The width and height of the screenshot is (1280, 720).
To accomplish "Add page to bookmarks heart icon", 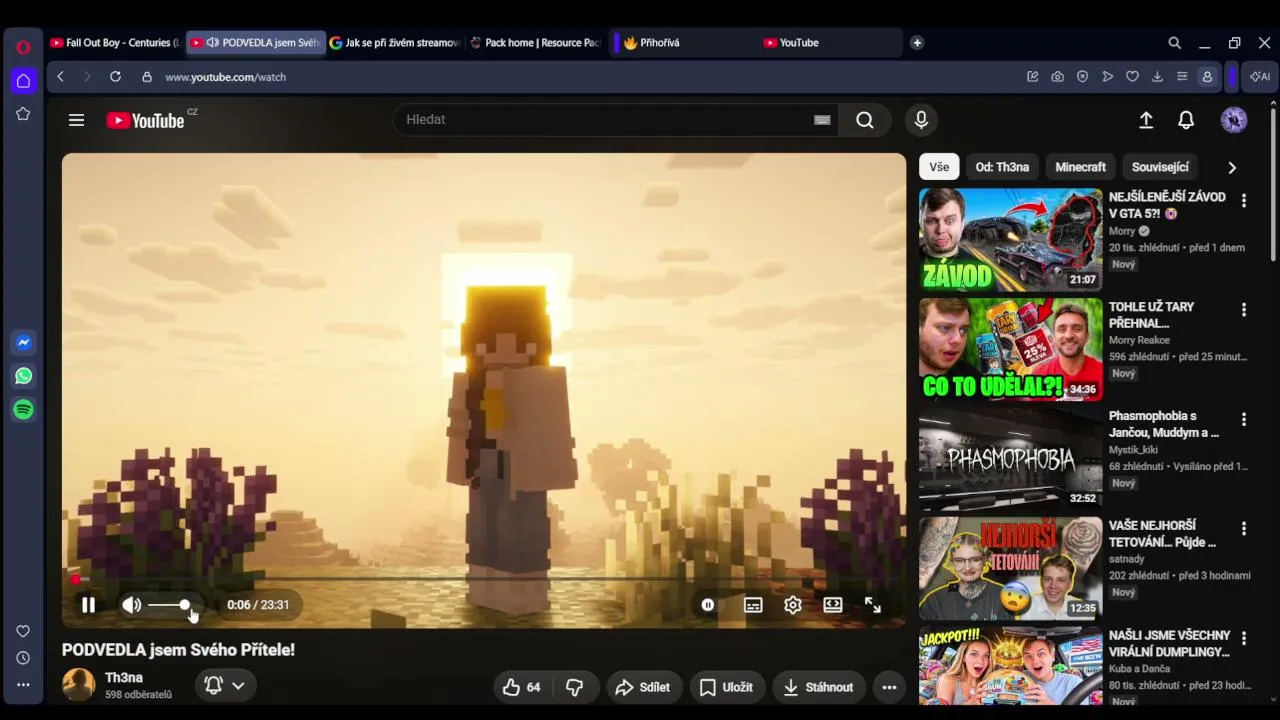I will 1132,77.
